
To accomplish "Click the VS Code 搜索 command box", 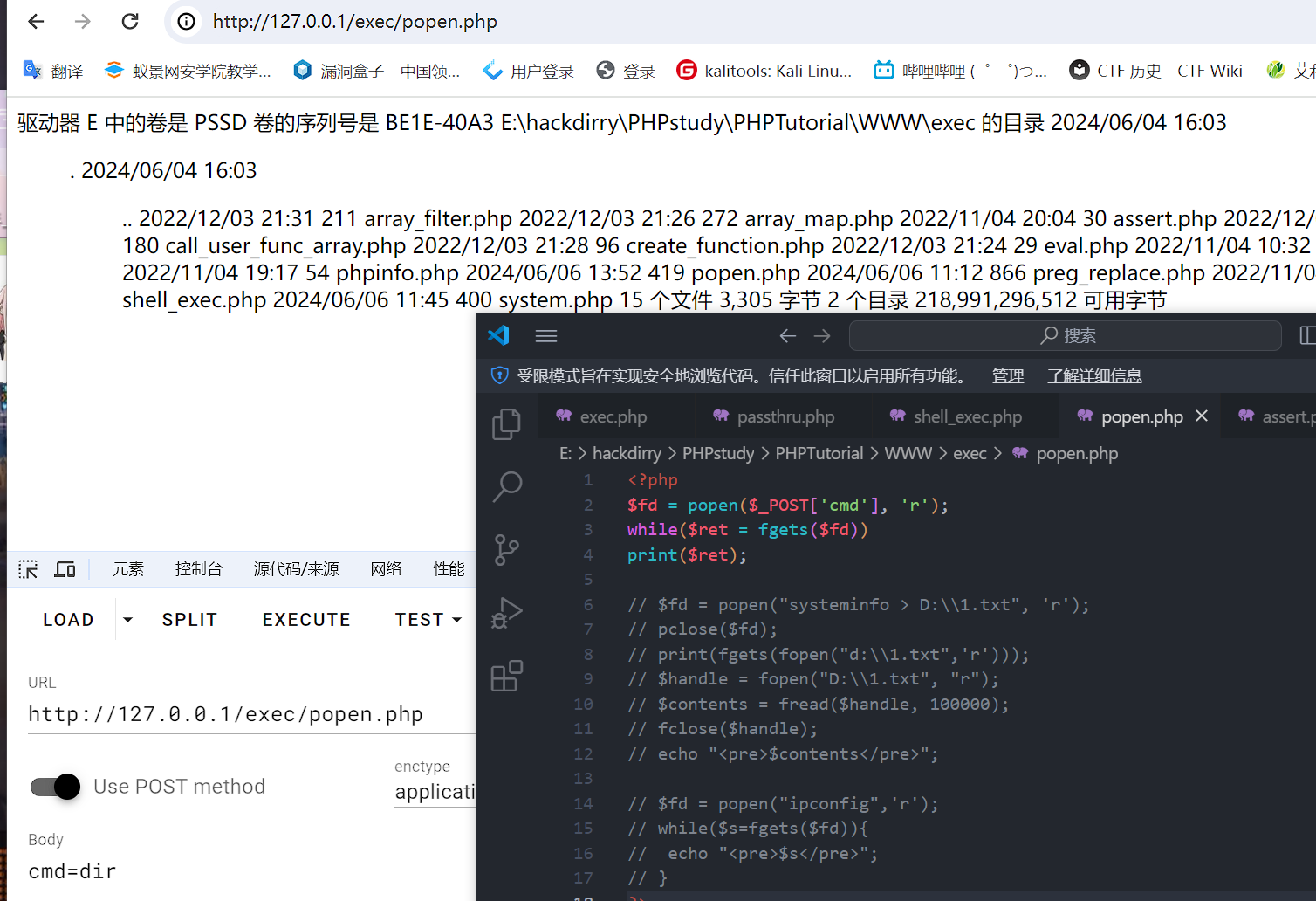I will (1066, 336).
